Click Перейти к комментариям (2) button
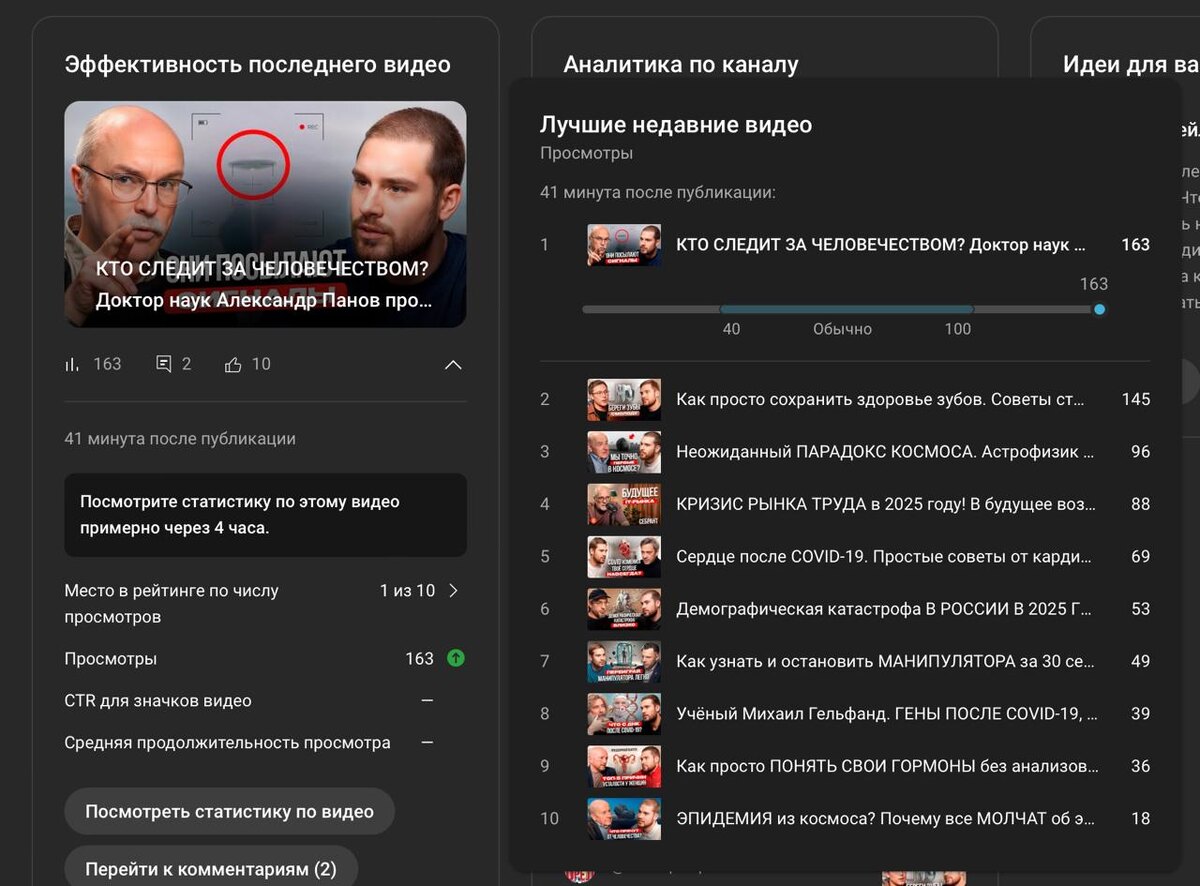 coord(211,868)
